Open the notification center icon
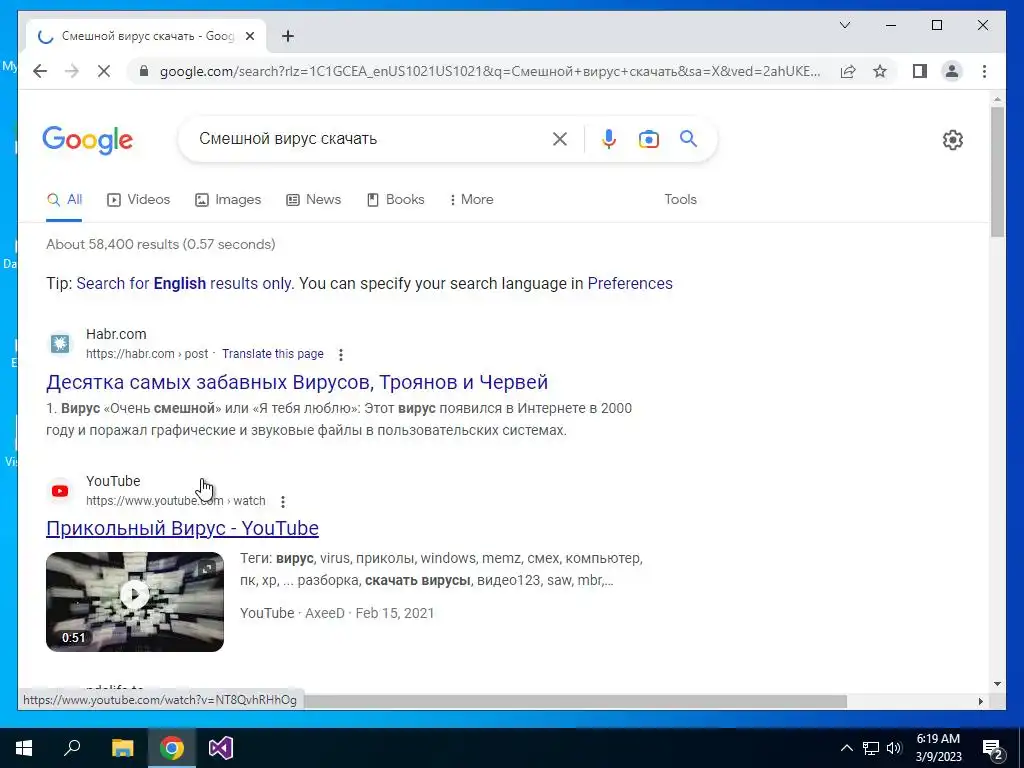Viewport: 1024px width, 768px height. point(993,748)
